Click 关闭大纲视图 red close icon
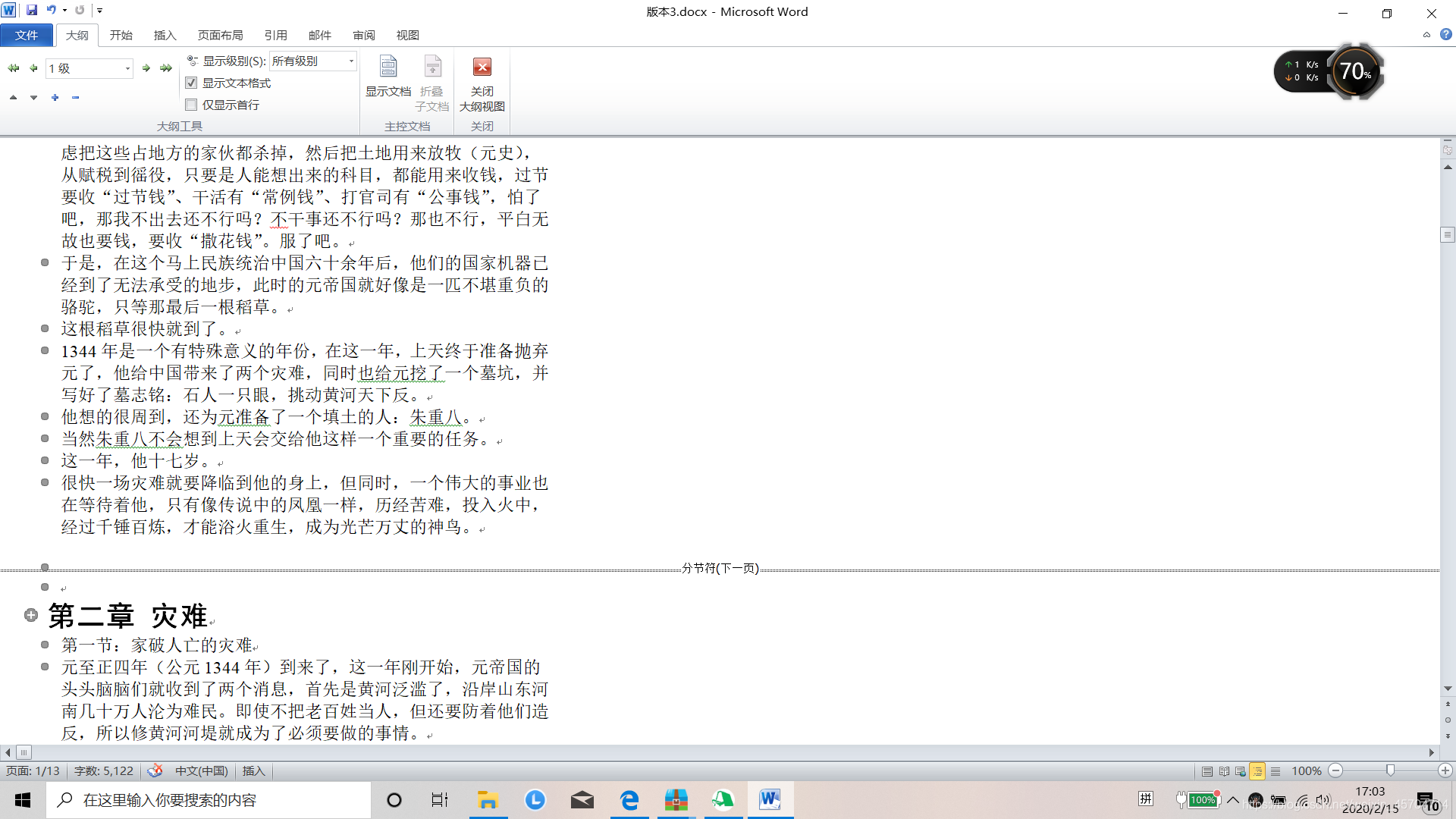This screenshot has height=819, width=1456. point(482,67)
